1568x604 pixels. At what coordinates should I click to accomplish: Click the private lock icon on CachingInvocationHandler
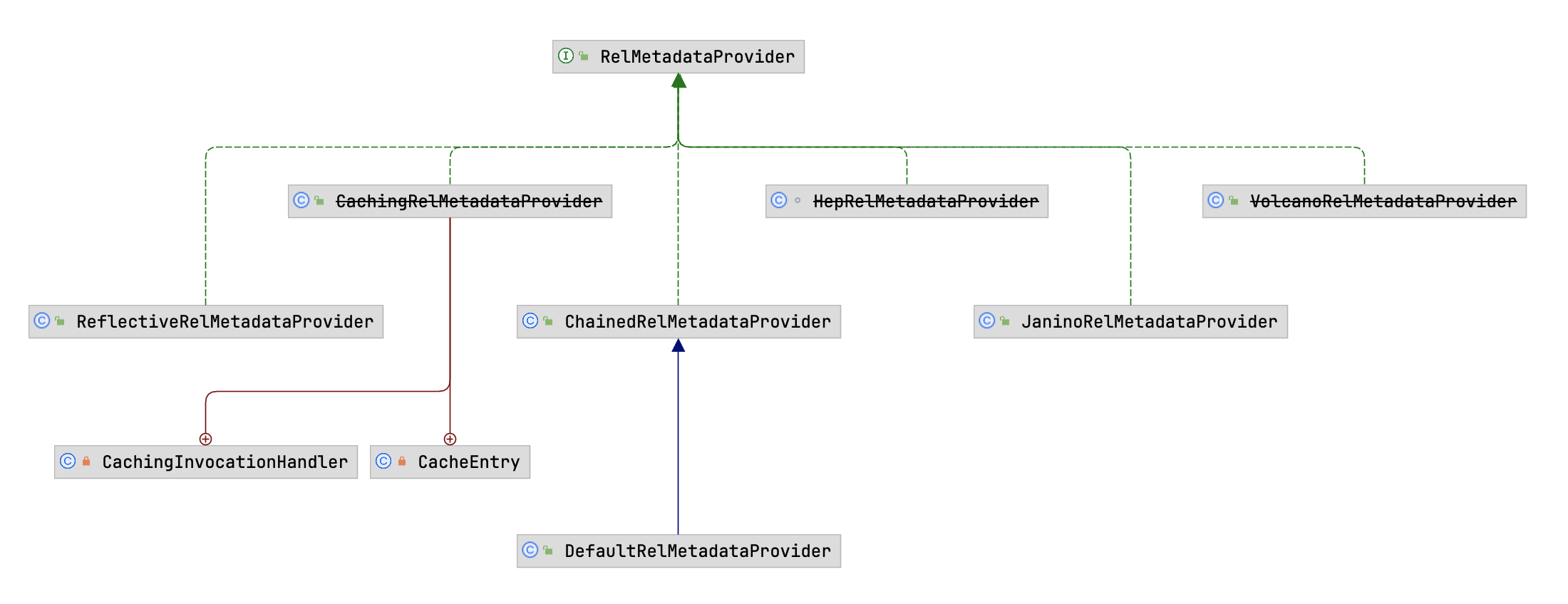pos(86,461)
